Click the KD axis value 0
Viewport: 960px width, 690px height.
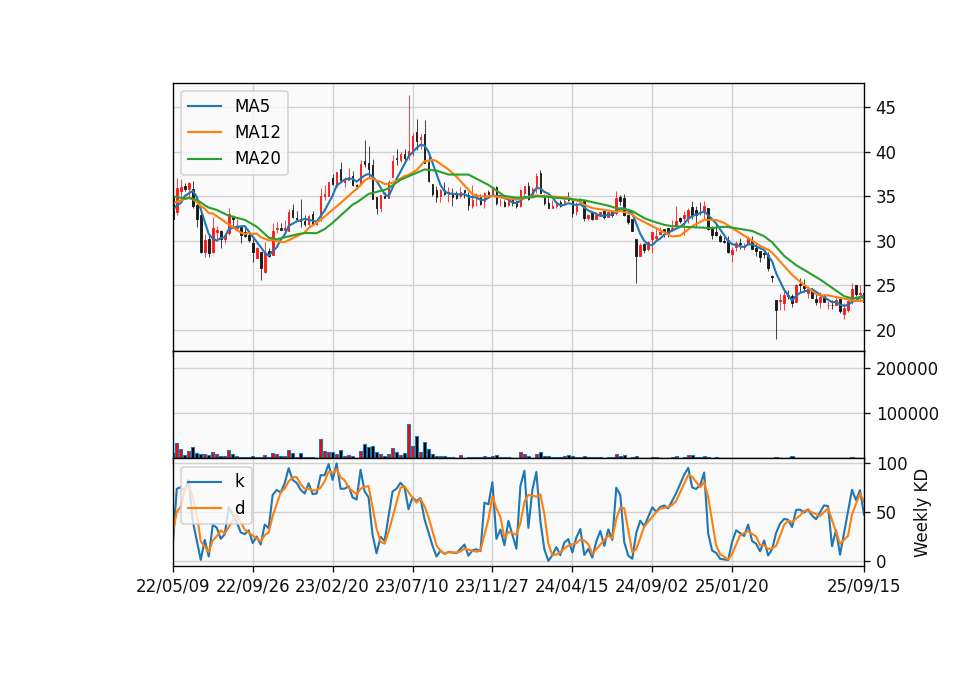pyautogui.click(x=881, y=561)
